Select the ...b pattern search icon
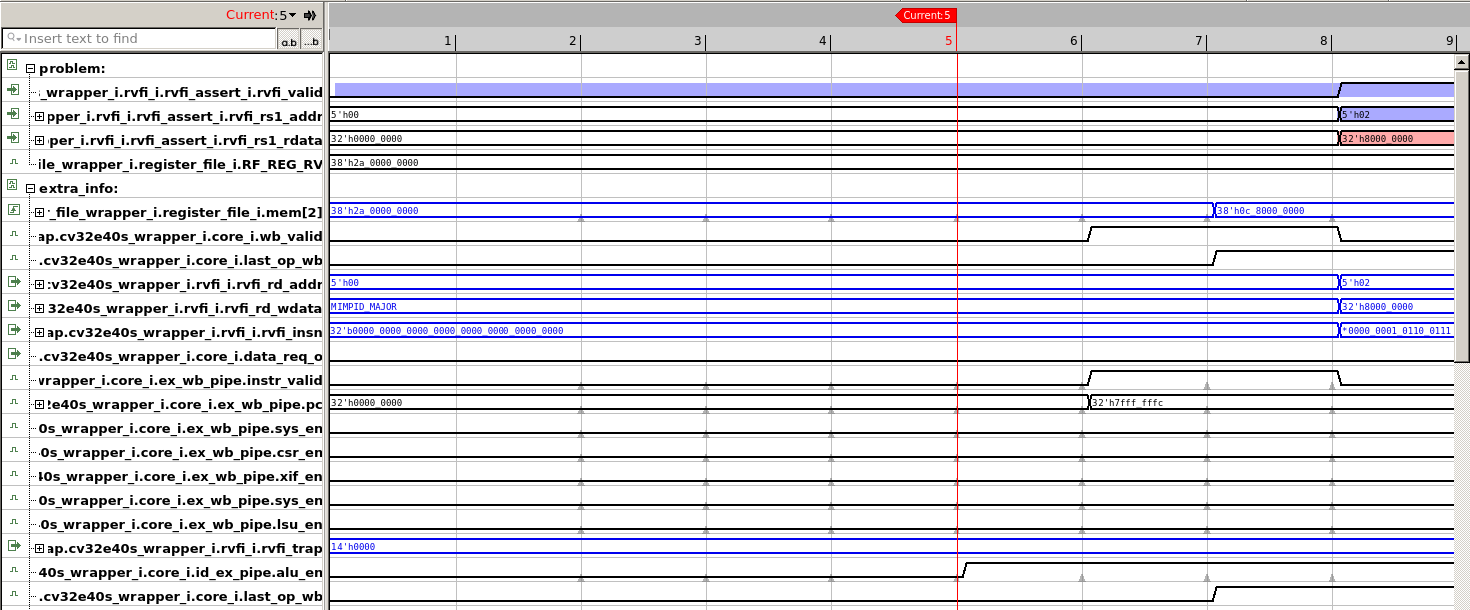The image size is (1470, 610). (x=309, y=41)
